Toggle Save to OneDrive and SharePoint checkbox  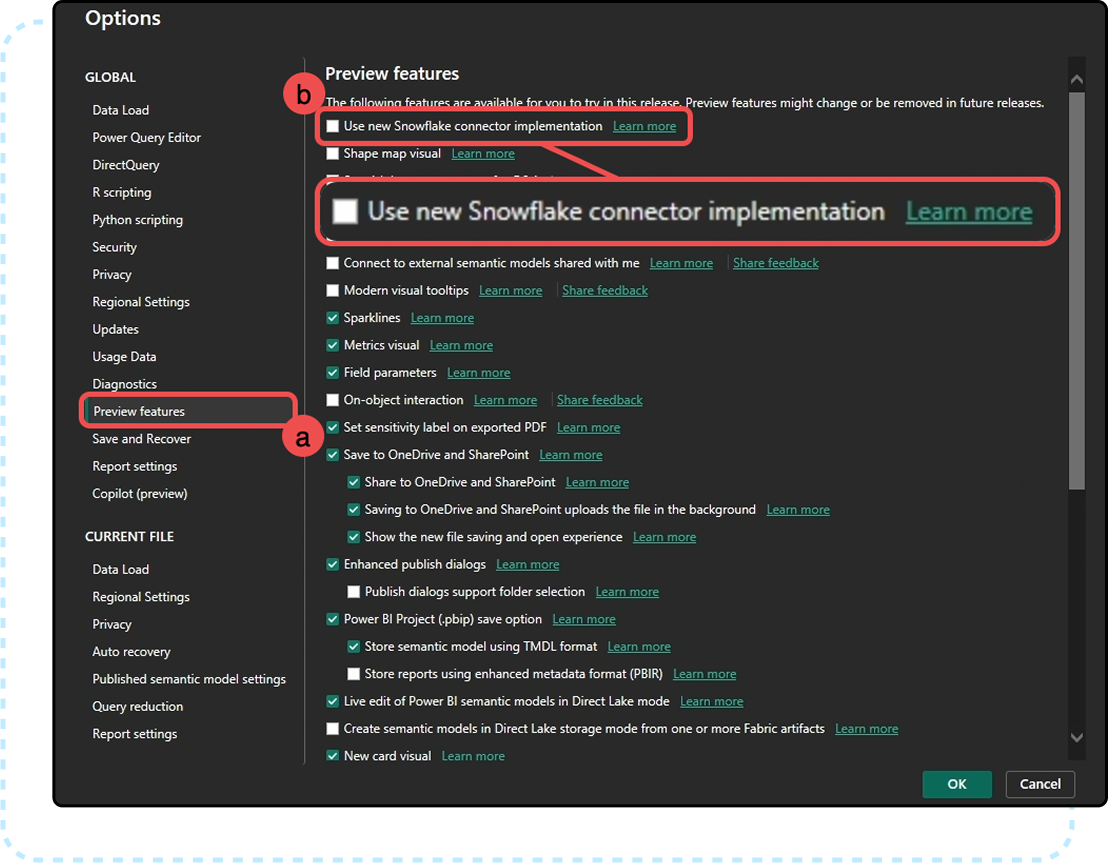pos(332,455)
